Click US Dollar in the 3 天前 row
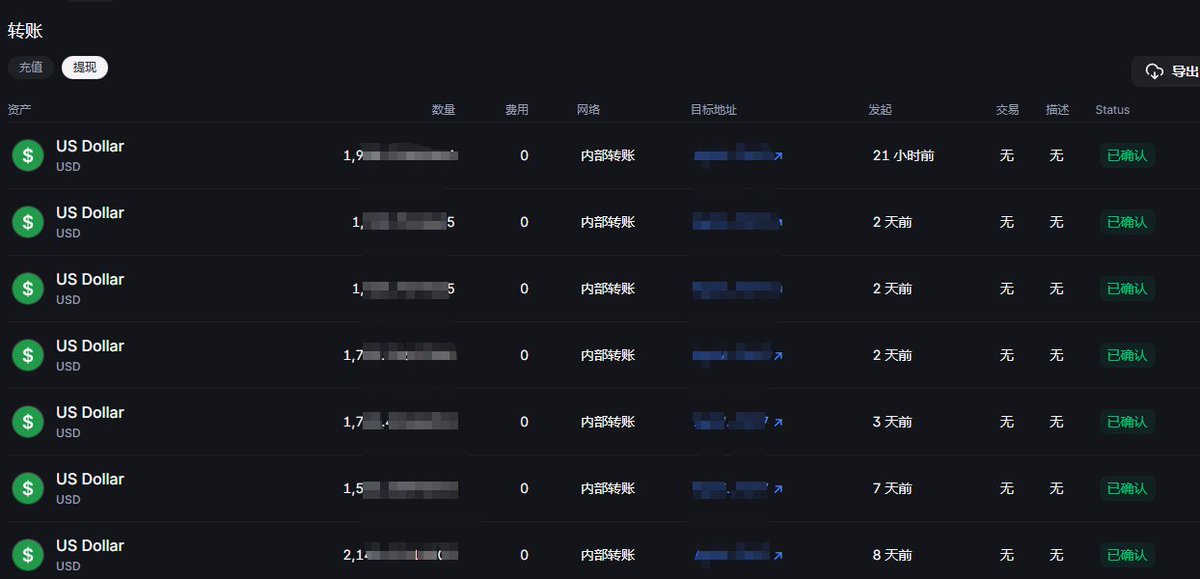Viewport: 1200px width, 579px height. 90,412
